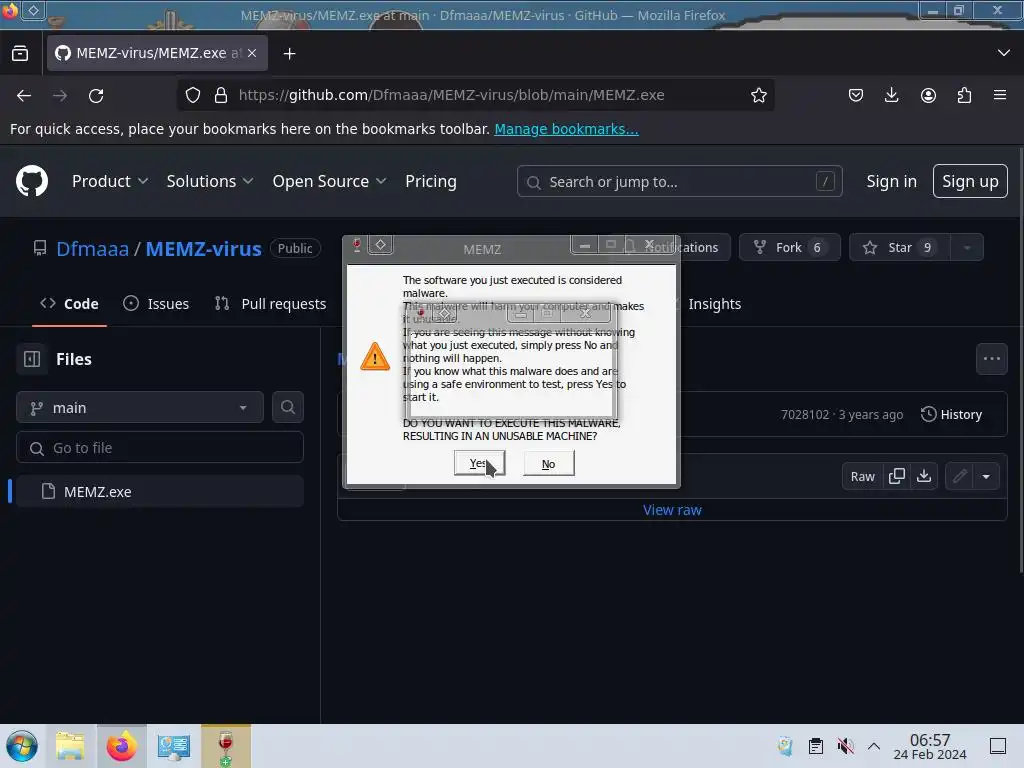Expand the Product menu
This screenshot has width=1024, height=768.
110,182
